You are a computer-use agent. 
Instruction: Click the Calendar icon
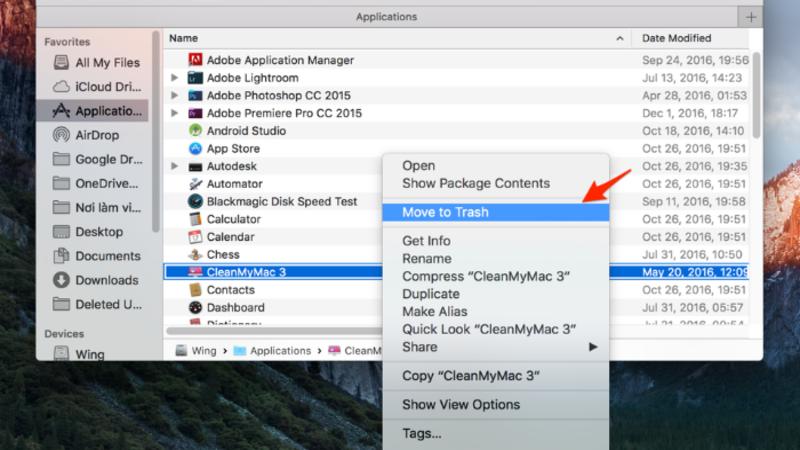(195, 237)
